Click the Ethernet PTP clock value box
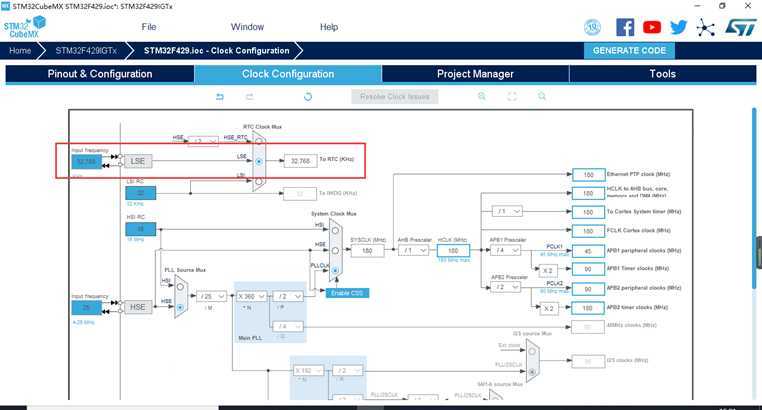This screenshot has height=410, width=762. (x=589, y=174)
